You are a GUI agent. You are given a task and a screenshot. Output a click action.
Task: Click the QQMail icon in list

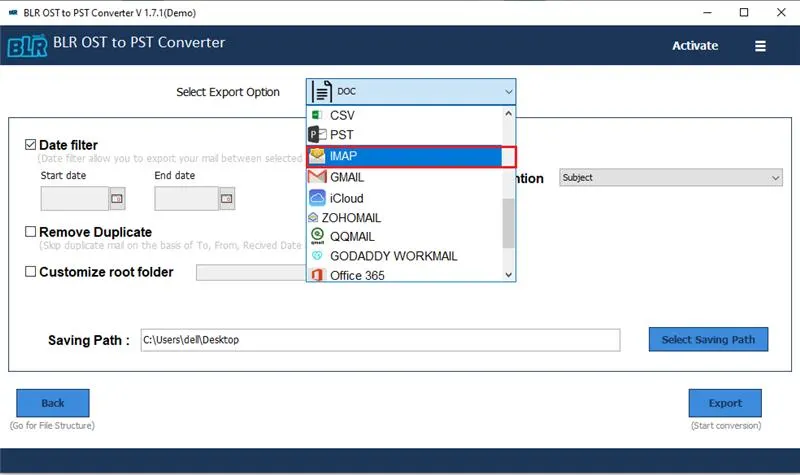point(317,236)
